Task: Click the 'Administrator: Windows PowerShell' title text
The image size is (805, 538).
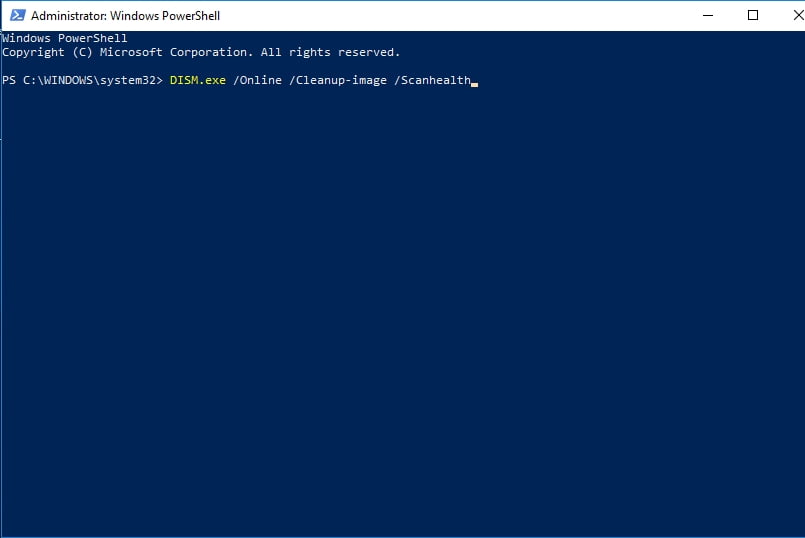Action: click(125, 16)
